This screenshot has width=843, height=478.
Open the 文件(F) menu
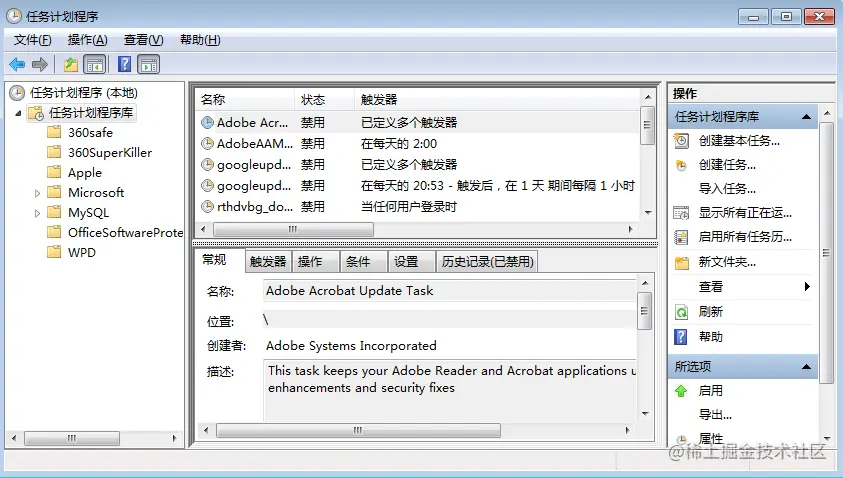pos(32,40)
